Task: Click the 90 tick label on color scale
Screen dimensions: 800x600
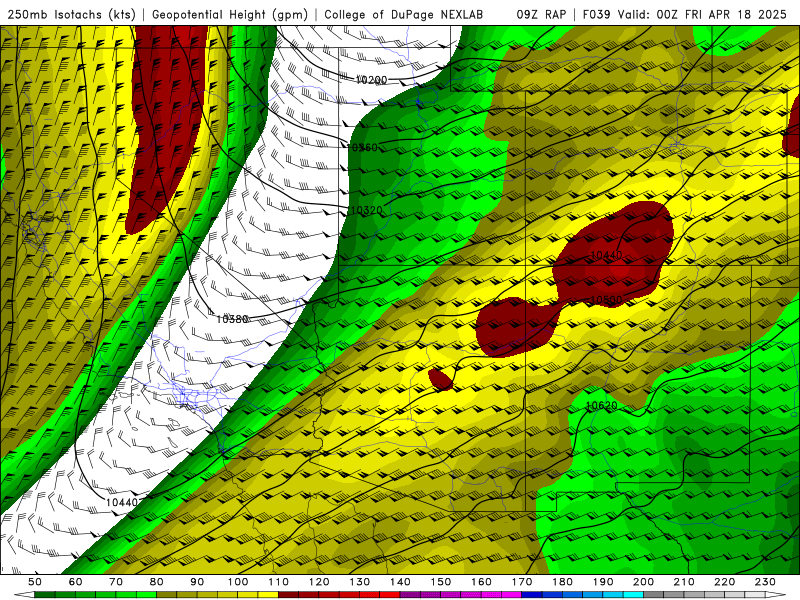Action: pos(197,582)
